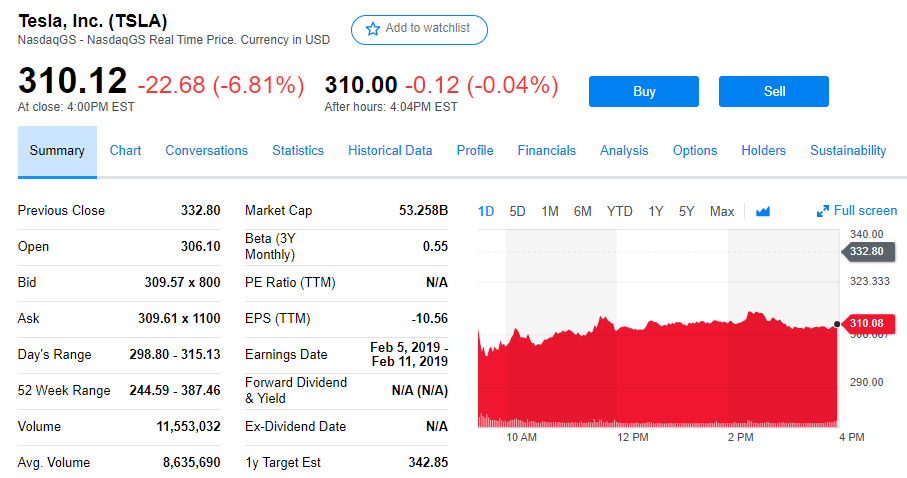Viewport: 907px width, 478px height.
Task: Buy Tesla stock with the Buy button
Action: click(644, 91)
